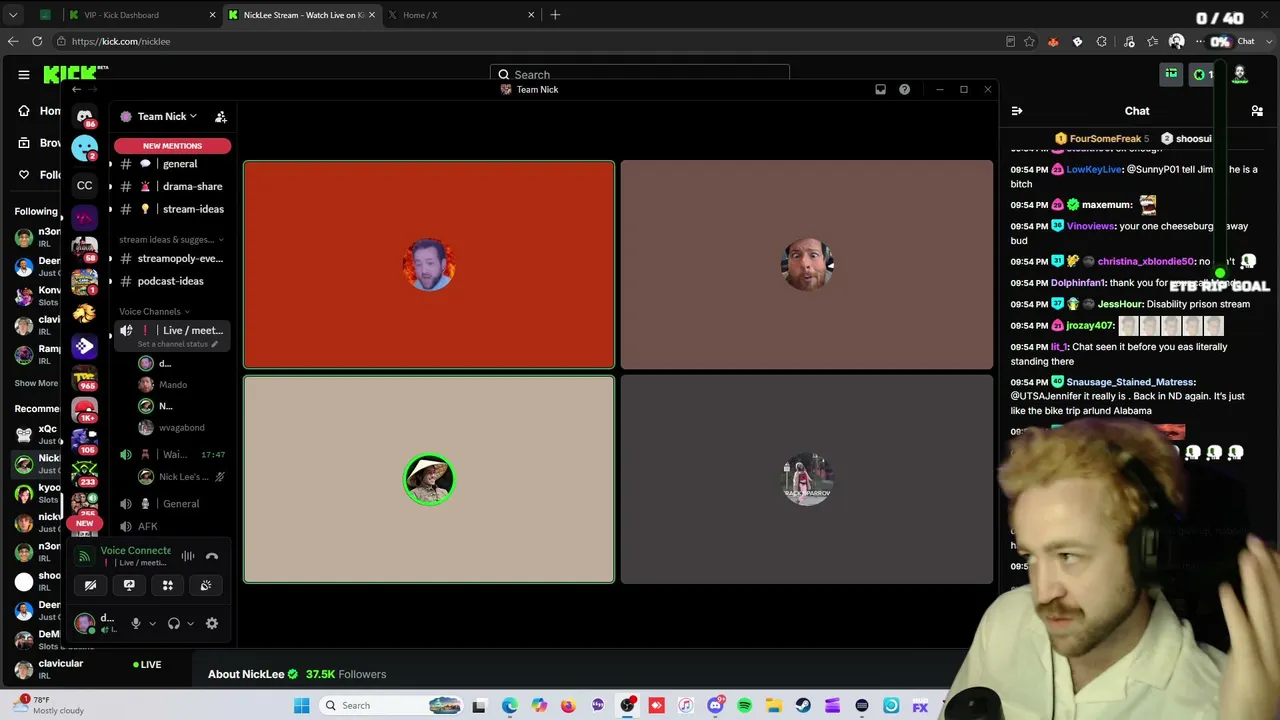The height and width of the screenshot is (720, 1280).
Task: Collapse stream ideas & suggestions category
Action: coord(171,240)
